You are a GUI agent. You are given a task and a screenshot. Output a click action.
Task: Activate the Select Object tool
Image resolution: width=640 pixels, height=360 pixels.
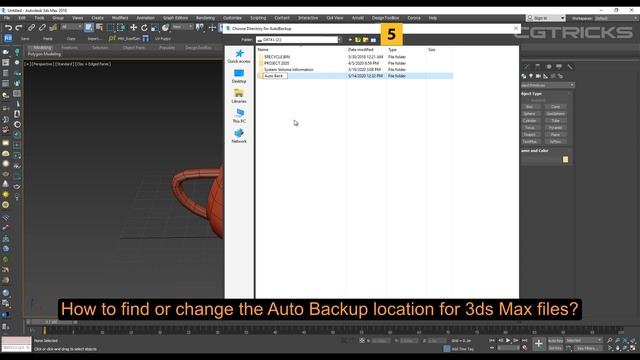(x=89, y=28)
